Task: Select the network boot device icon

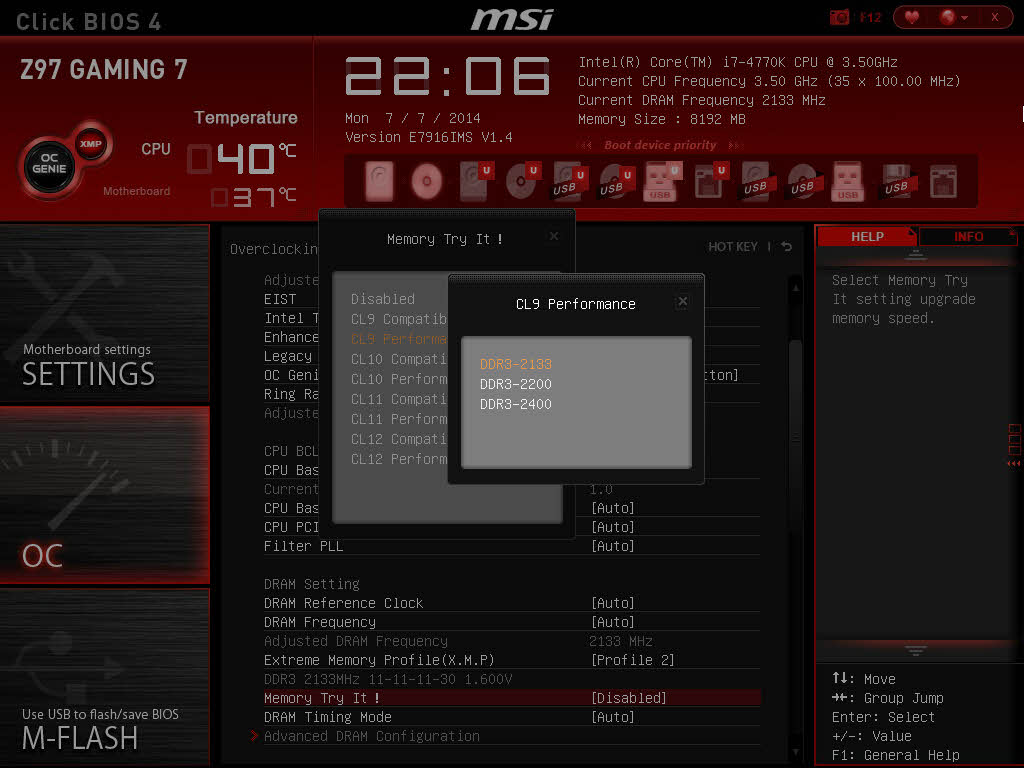Action: [x=943, y=181]
